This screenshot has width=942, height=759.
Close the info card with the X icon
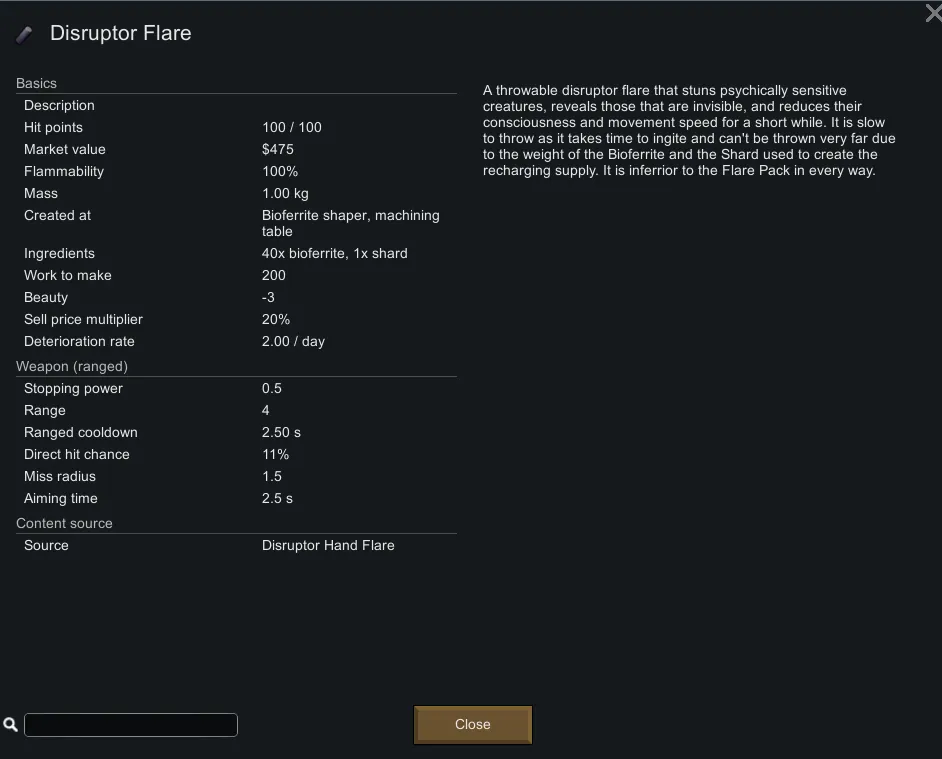click(x=932, y=12)
